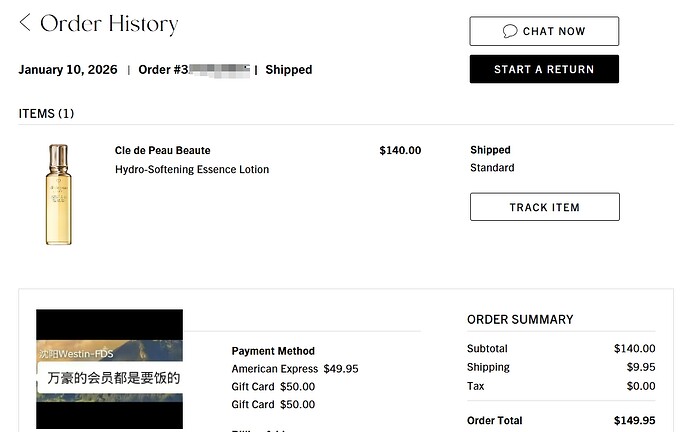Click the Track Item button
Image resolution: width=690 pixels, height=432 pixels.
pos(544,207)
